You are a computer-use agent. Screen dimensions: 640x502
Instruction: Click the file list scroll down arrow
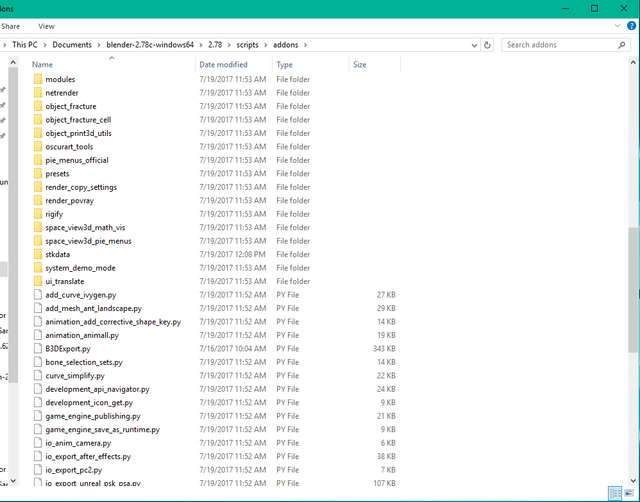tap(633, 481)
